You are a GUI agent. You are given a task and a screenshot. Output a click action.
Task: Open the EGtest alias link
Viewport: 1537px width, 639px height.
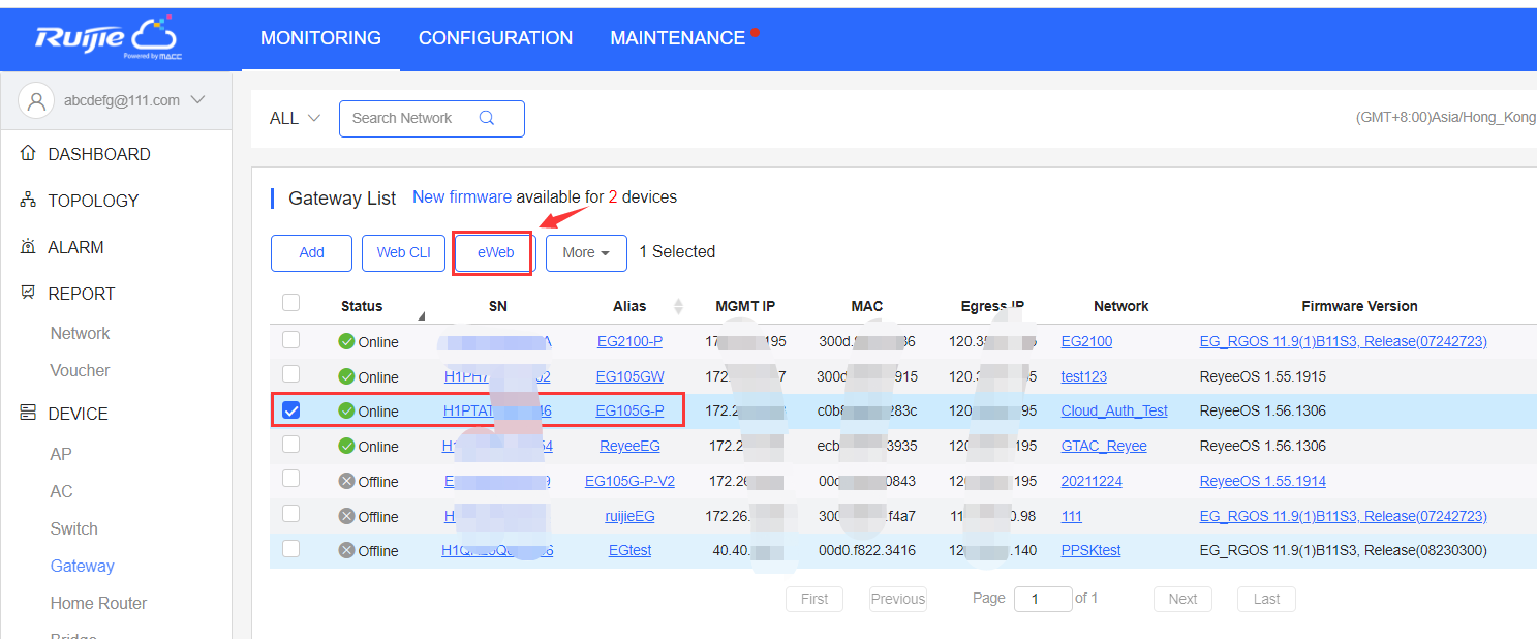[x=630, y=550]
